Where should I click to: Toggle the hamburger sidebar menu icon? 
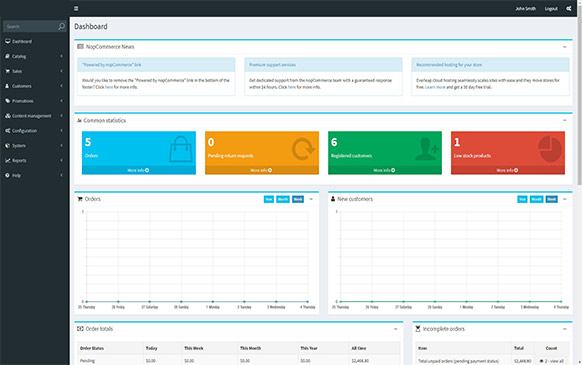(x=76, y=8)
